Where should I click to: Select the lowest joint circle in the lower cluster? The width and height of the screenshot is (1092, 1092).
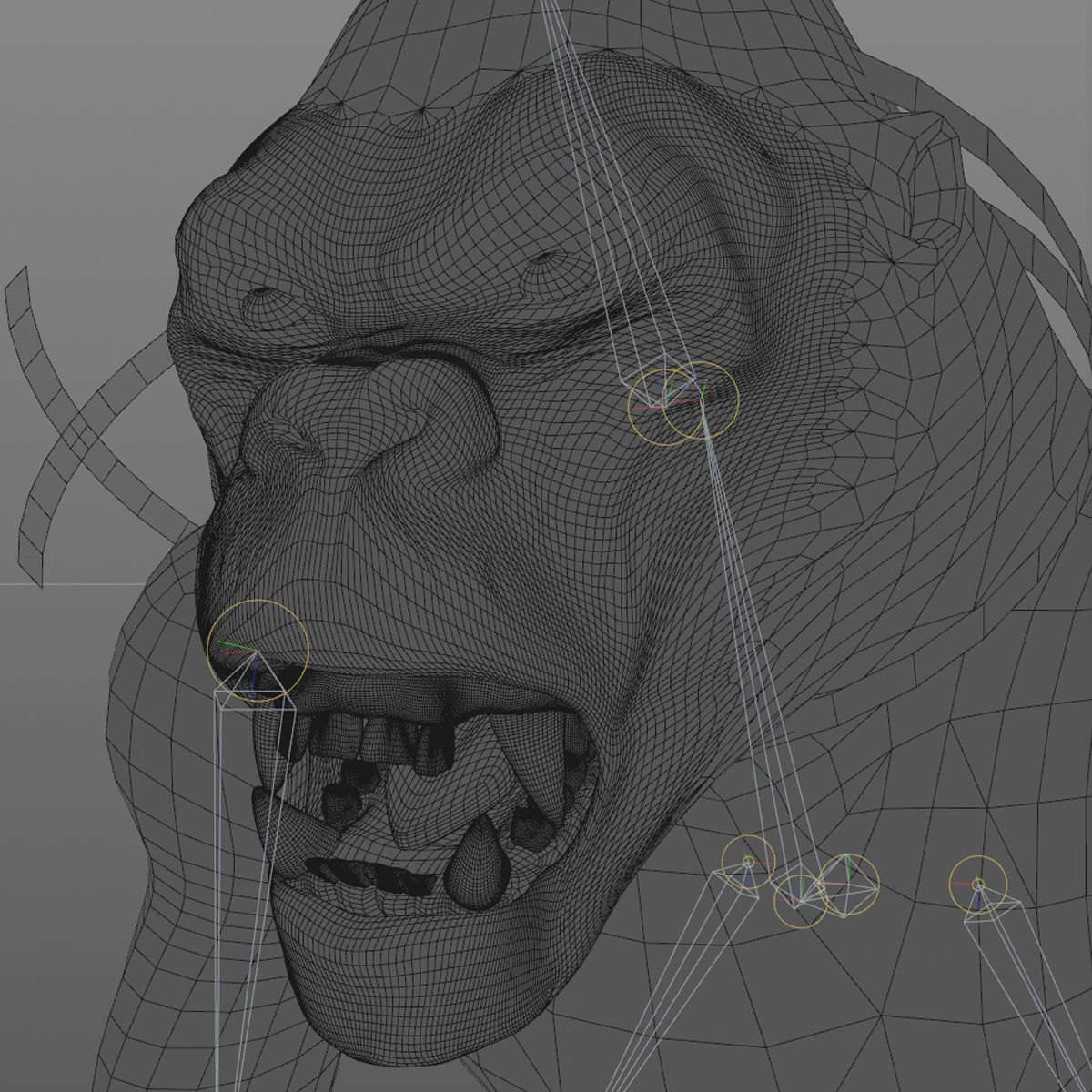click(x=800, y=902)
